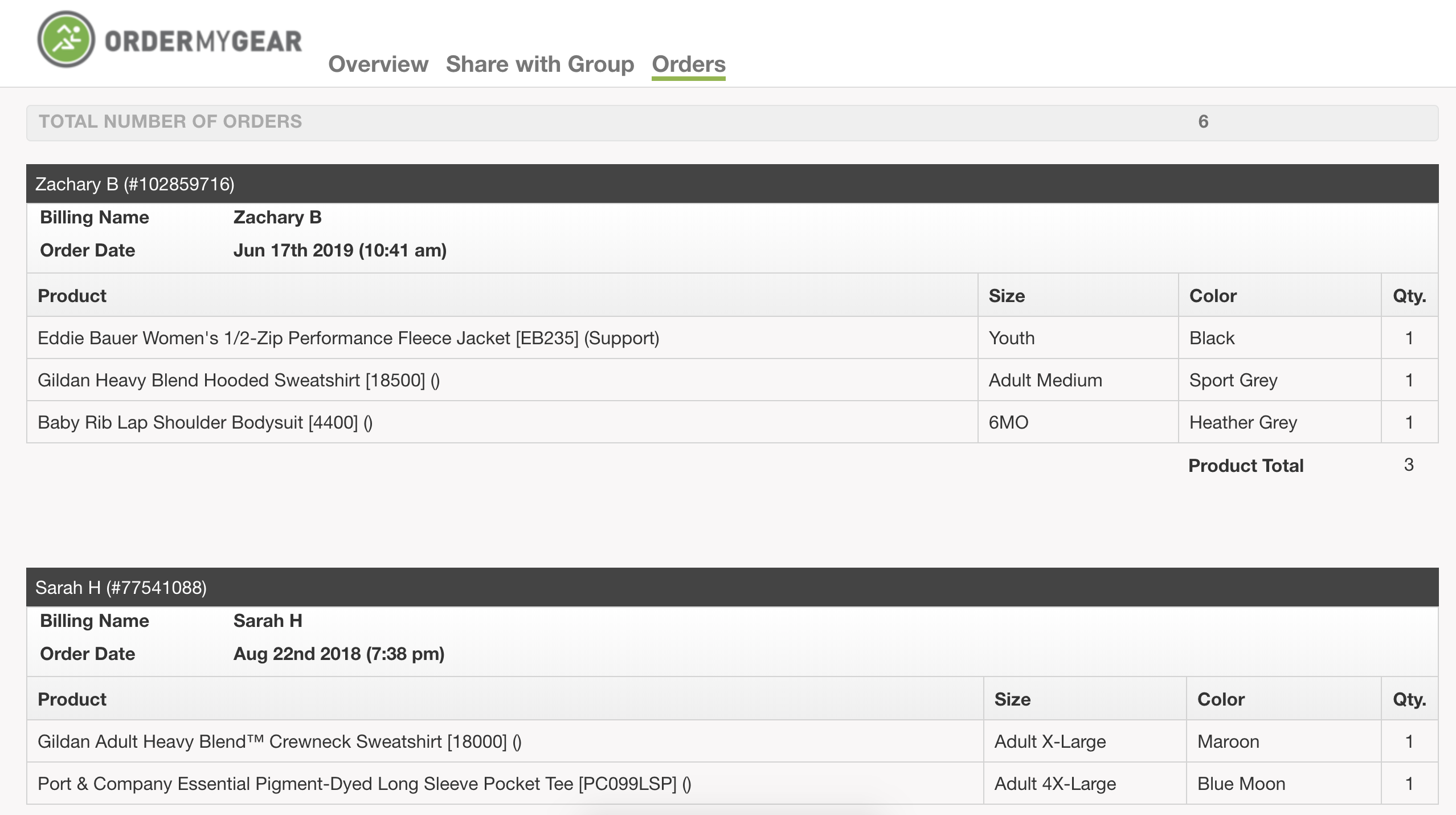Click the OrderMyGear runner logo icon
The height and width of the screenshot is (815, 1456).
[x=66, y=39]
